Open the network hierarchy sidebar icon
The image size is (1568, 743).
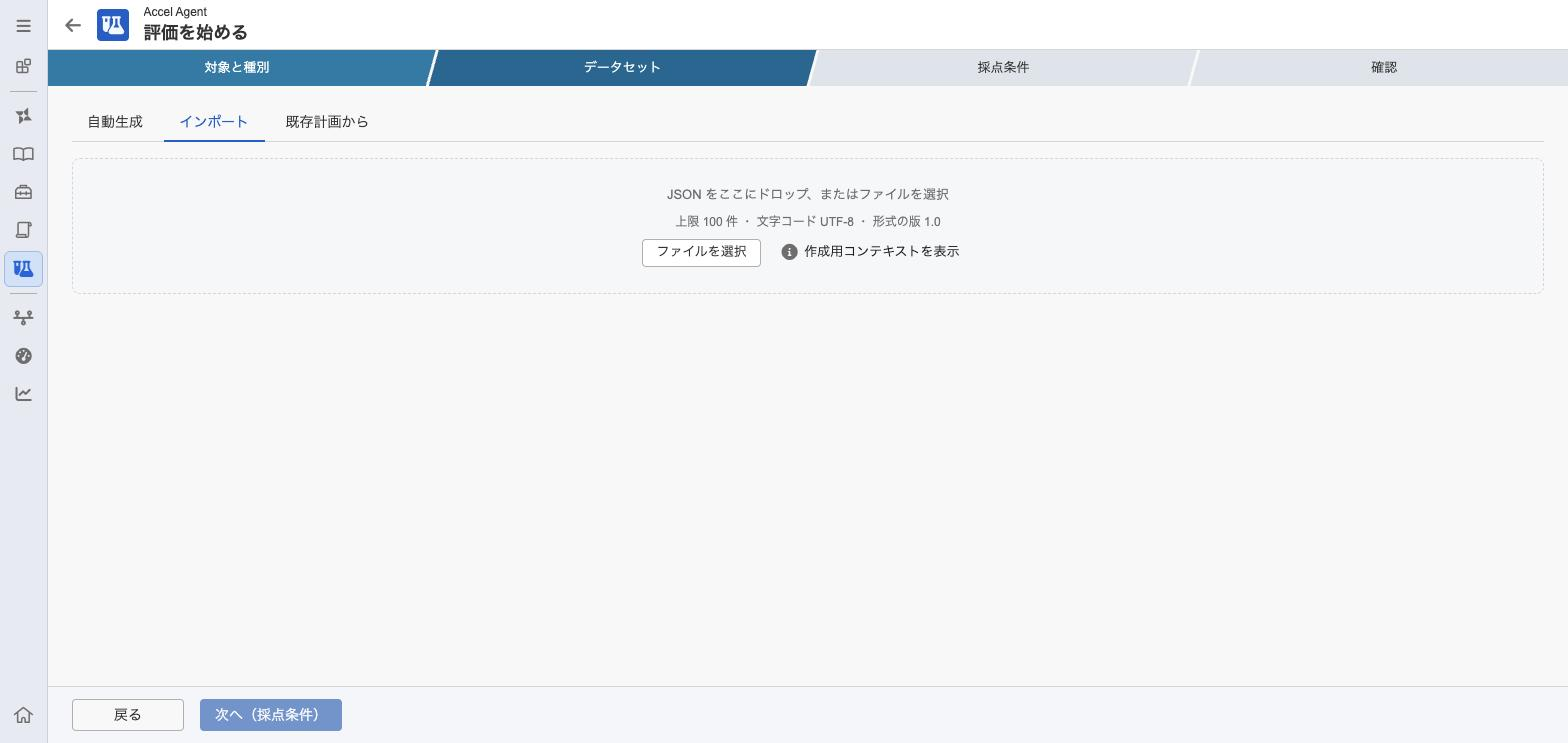[23, 317]
